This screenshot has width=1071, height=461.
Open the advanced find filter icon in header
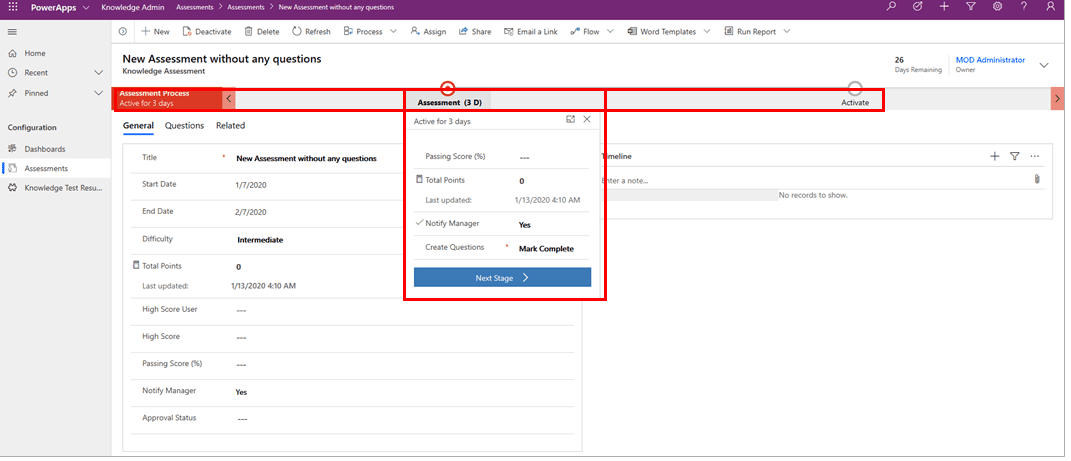(x=971, y=7)
